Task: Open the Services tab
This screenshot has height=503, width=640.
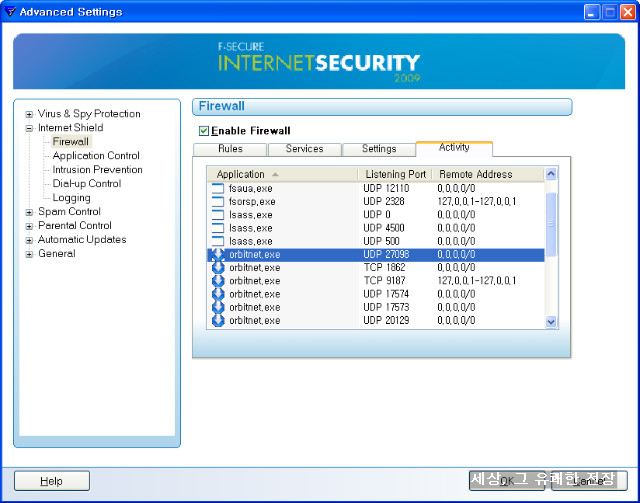Action: [304, 149]
